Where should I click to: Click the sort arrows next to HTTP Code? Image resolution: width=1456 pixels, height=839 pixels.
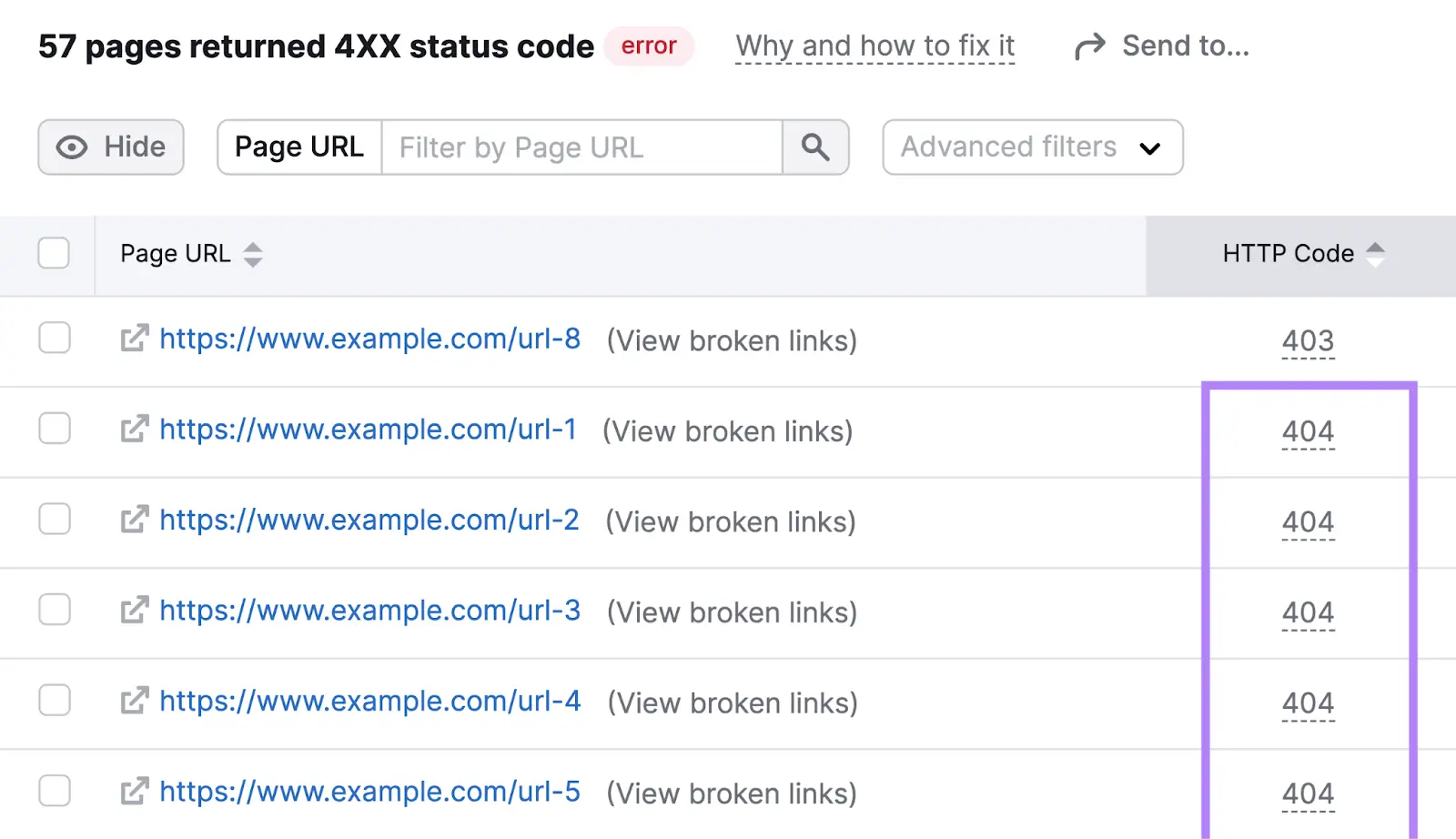click(x=1376, y=255)
